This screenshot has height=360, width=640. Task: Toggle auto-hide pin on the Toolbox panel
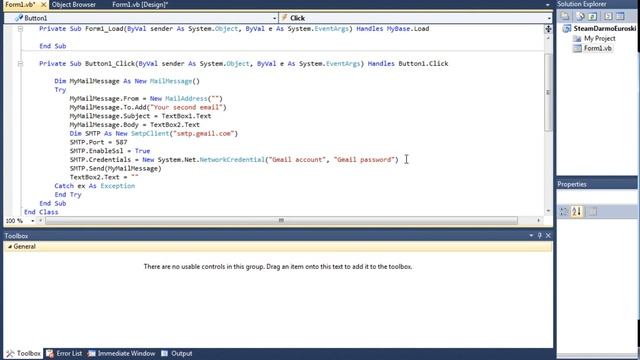540,236
